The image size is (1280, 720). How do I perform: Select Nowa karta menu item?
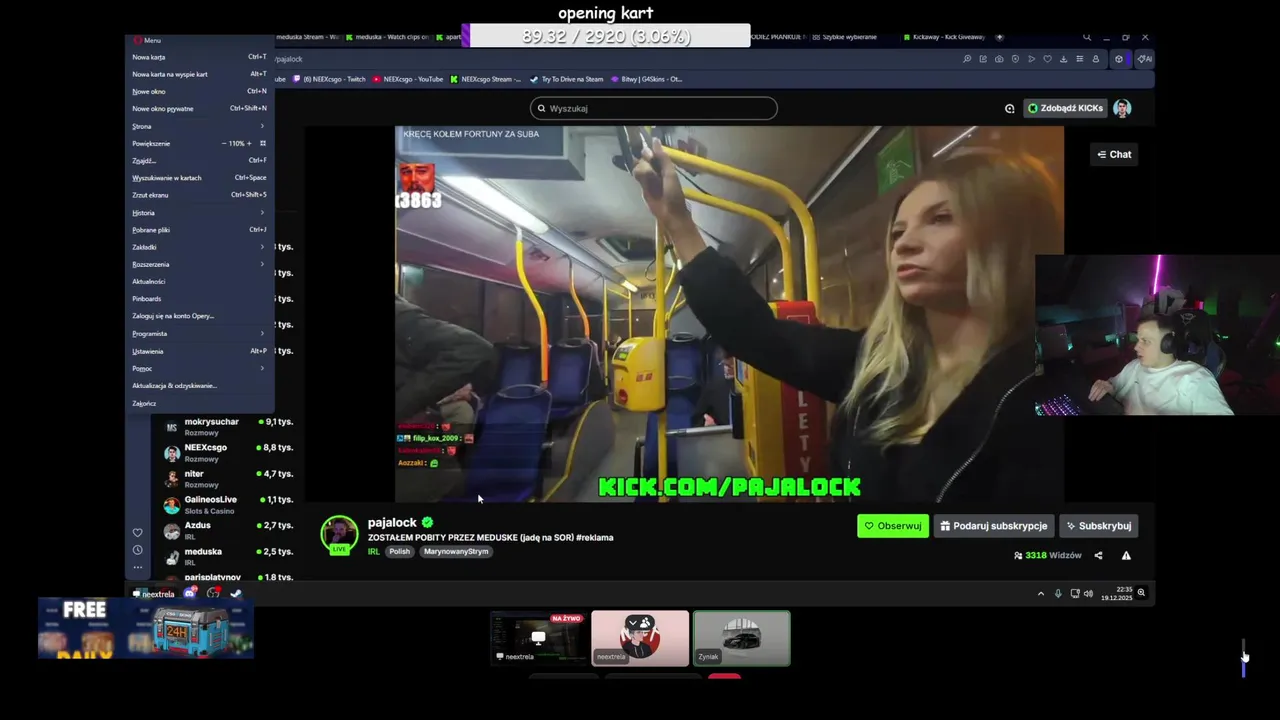point(200,57)
